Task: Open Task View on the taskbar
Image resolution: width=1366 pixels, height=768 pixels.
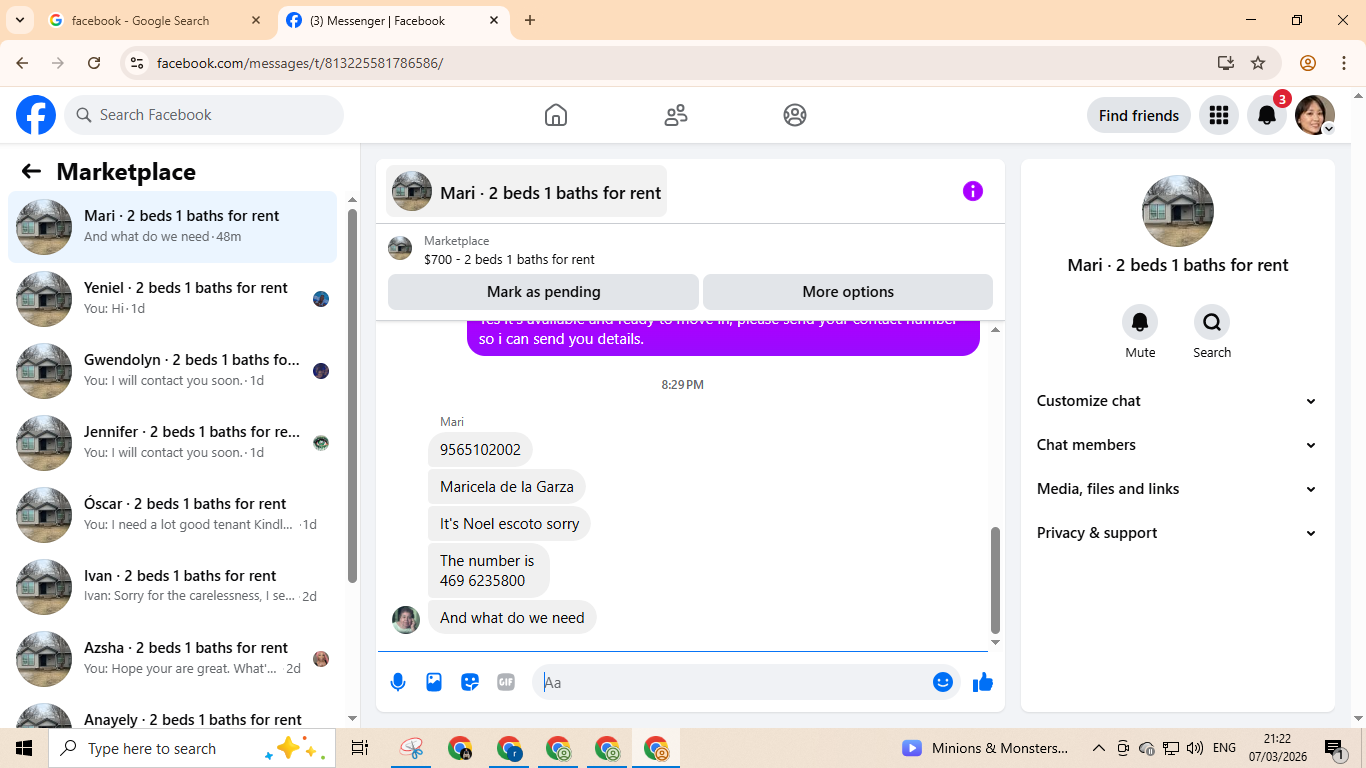Action: 360,748
